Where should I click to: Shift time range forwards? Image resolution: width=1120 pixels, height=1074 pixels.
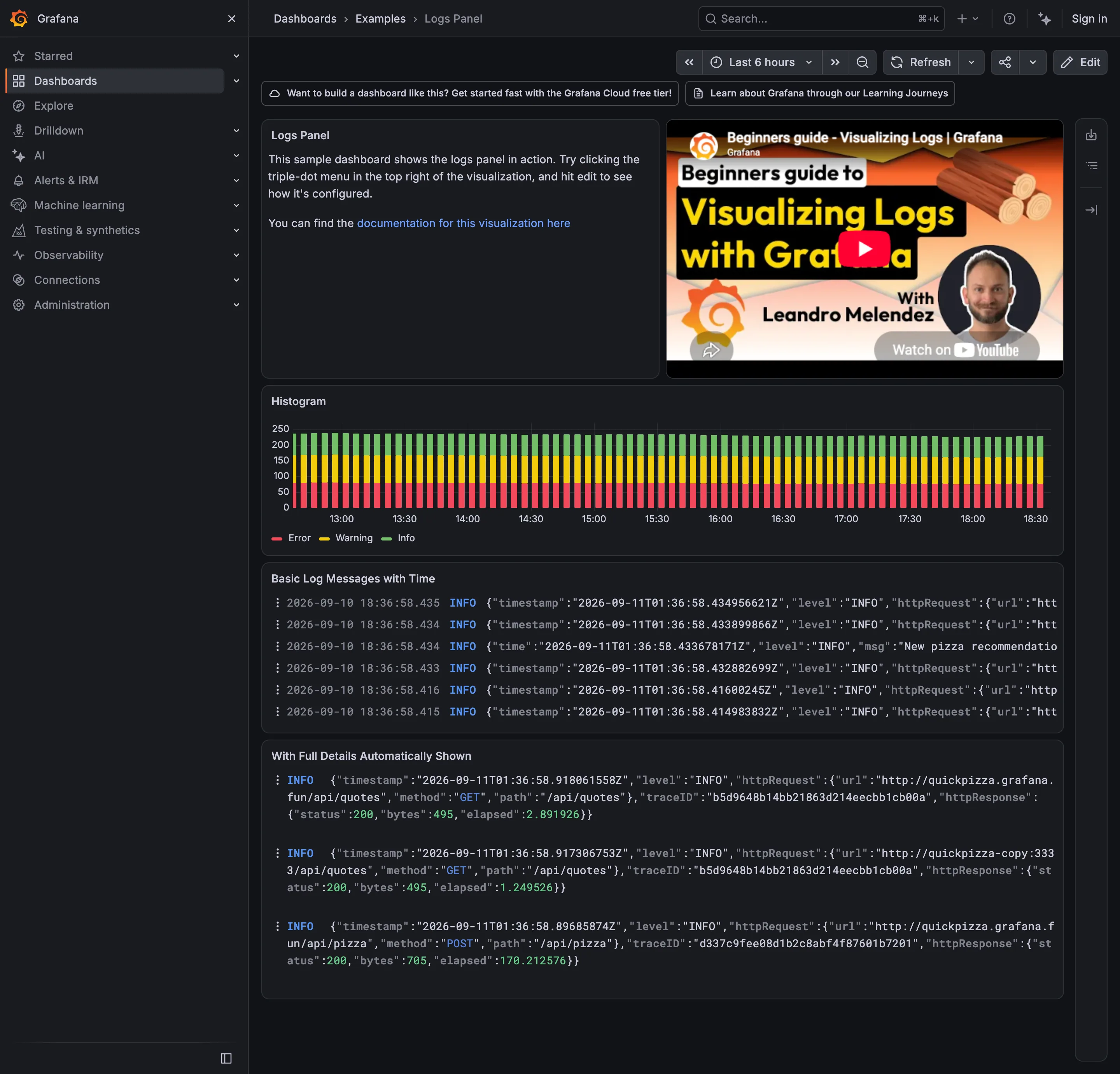pos(835,62)
